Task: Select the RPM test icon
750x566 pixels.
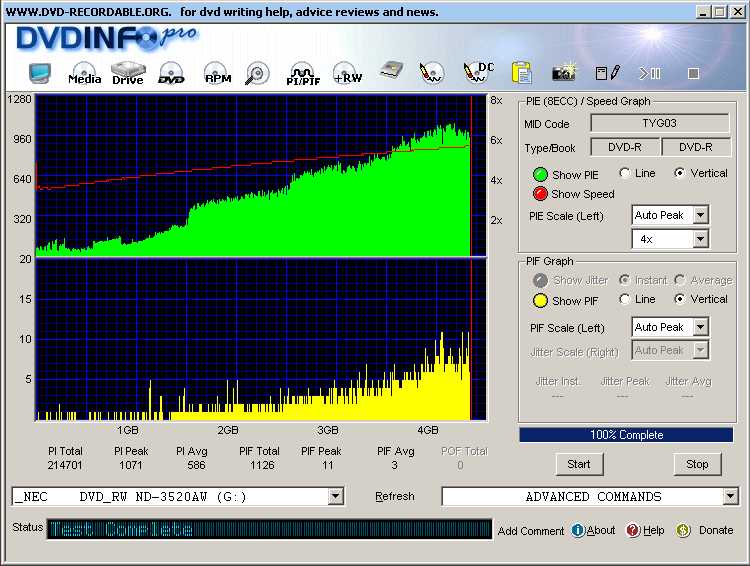Action: (217, 74)
